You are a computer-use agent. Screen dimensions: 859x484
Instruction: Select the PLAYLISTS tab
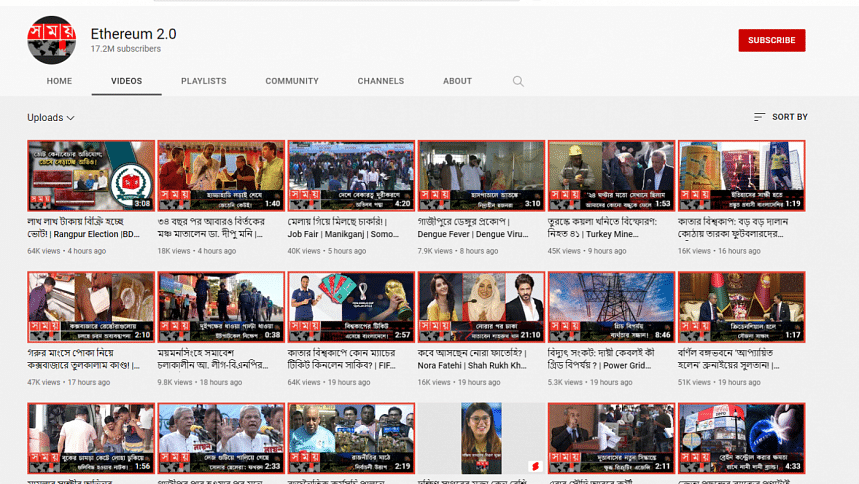204,81
